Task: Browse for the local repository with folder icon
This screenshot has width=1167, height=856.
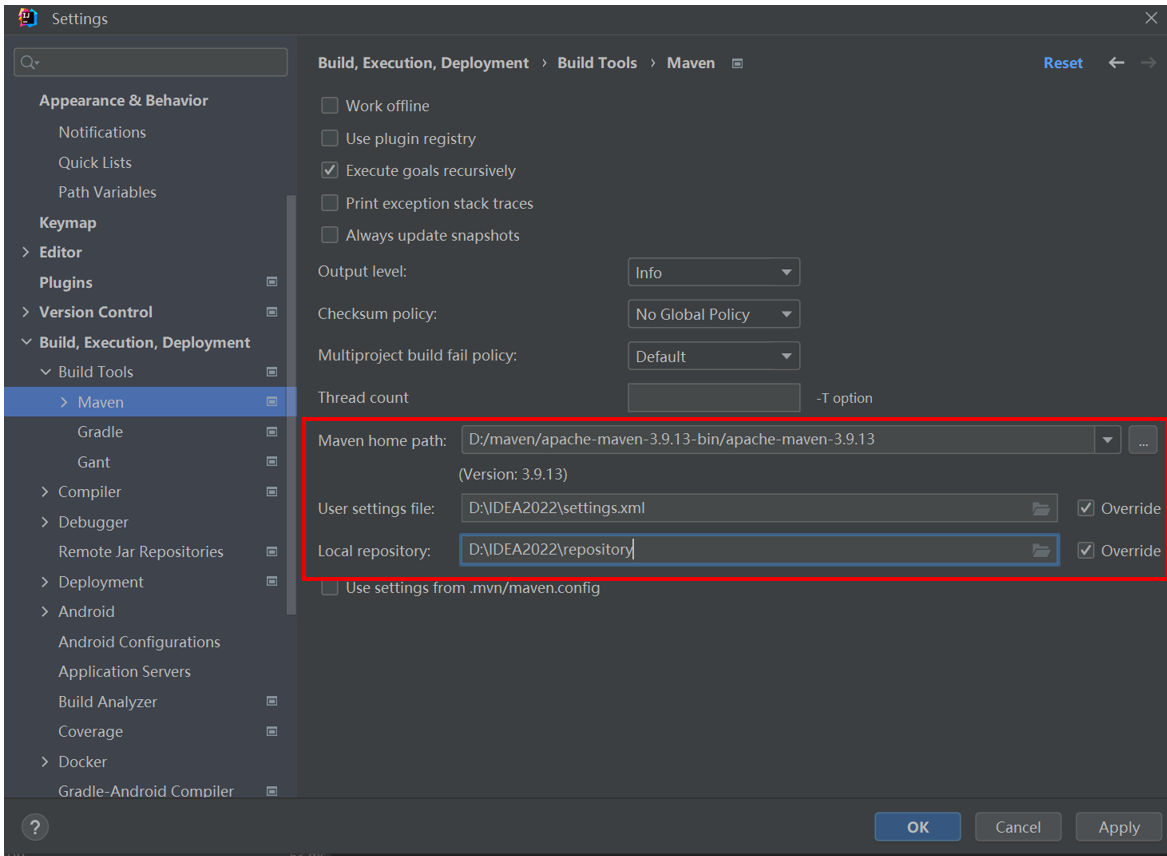Action: [x=1041, y=550]
